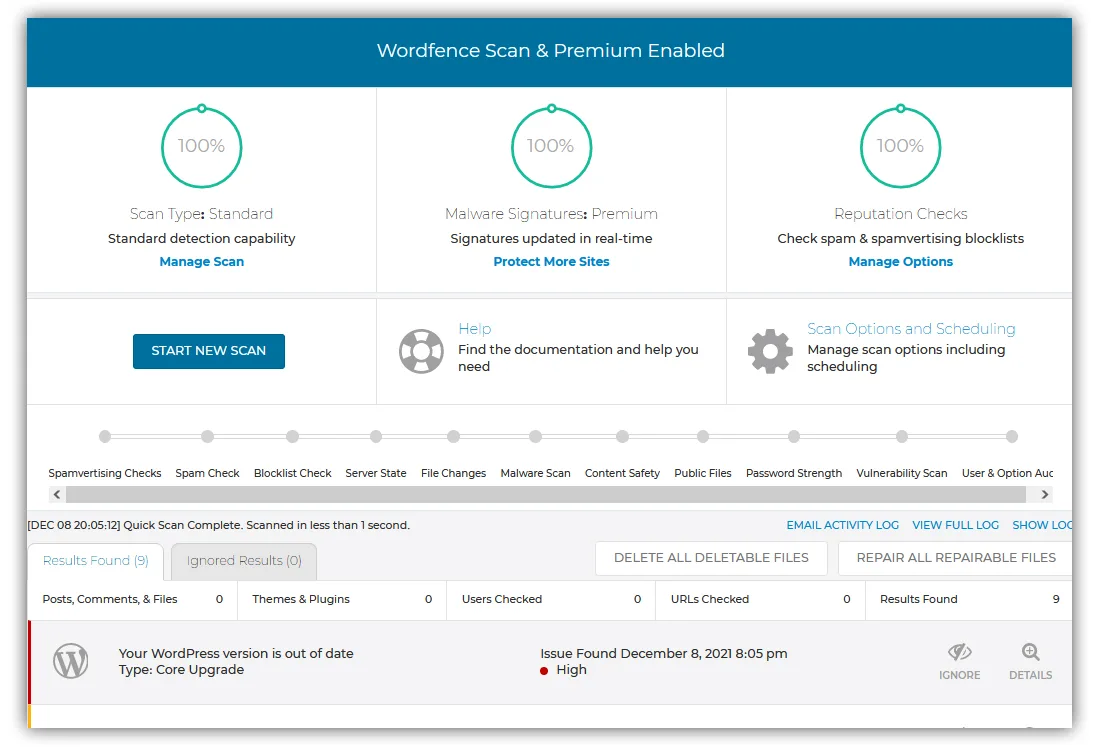The width and height of the screenshot is (1100, 747).
Task: Click the User & Option Audit stage marker
Action: tap(1012, 437)
